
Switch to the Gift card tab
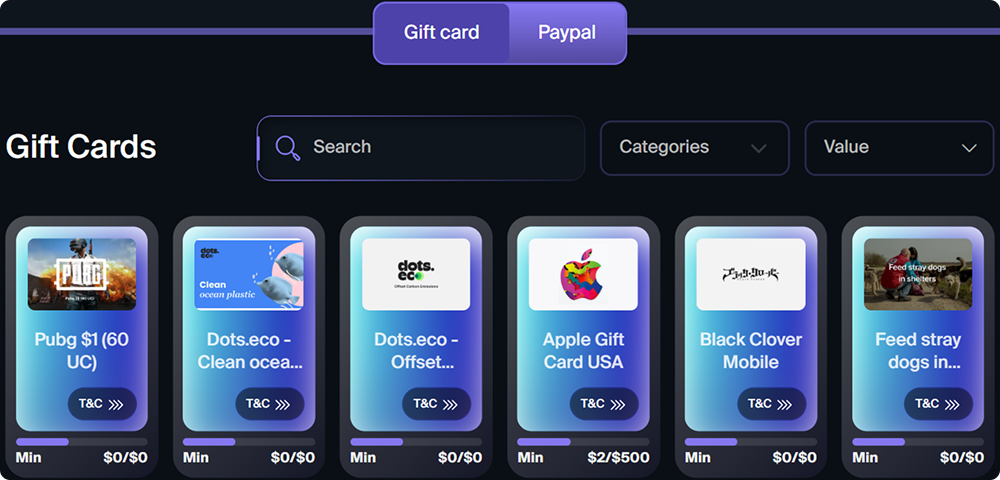[441, 33]
